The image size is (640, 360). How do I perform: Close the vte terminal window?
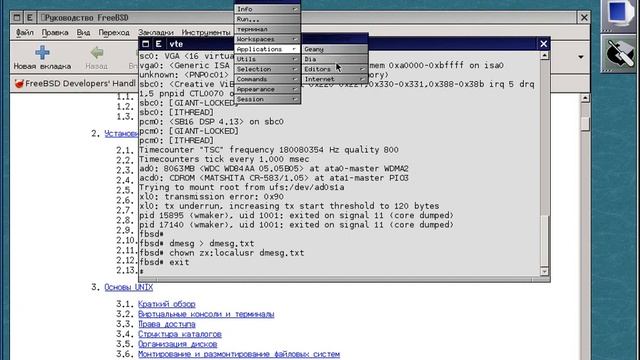(543, 44)
